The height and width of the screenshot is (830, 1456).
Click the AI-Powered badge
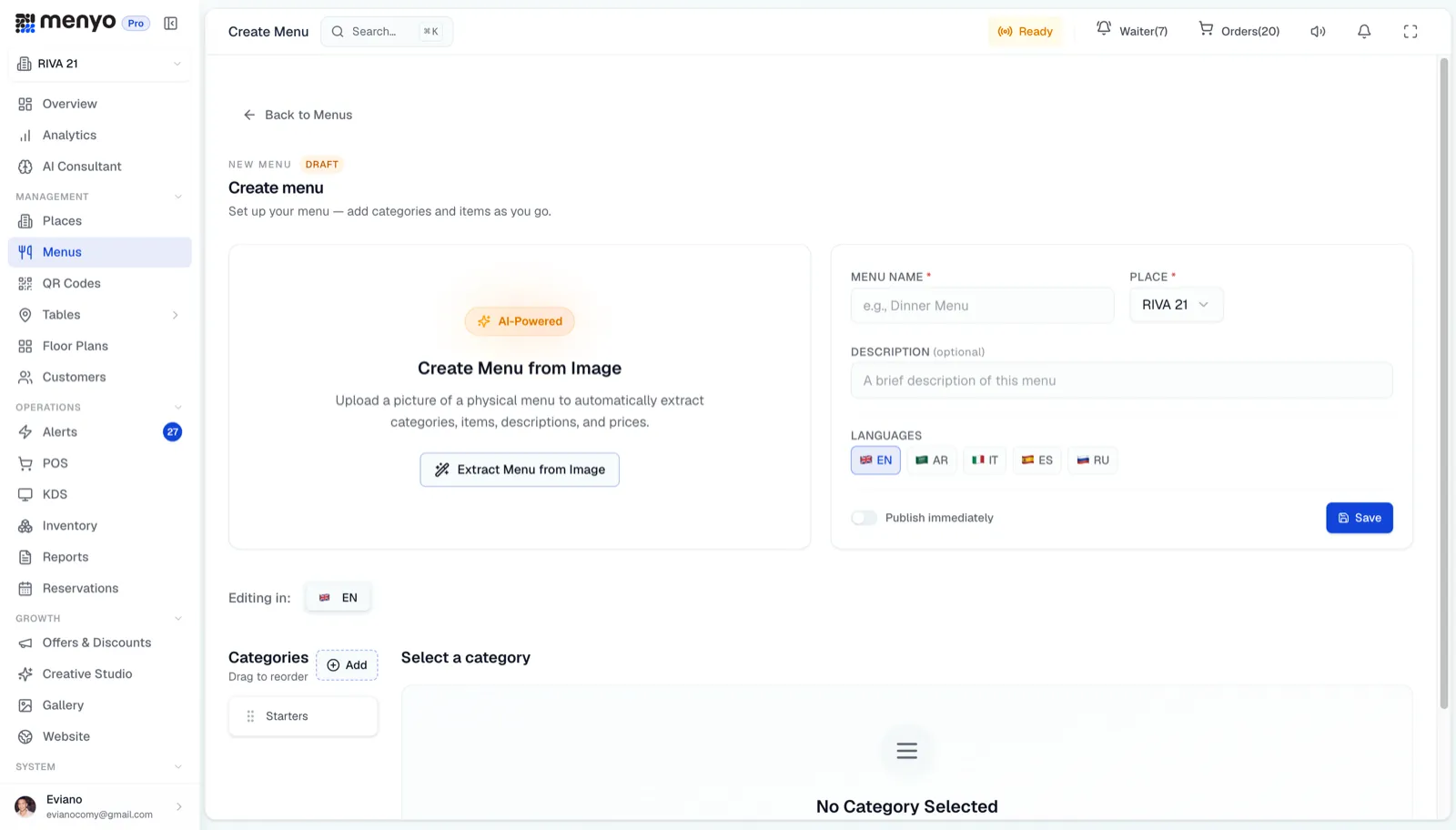tap(520, 321)
